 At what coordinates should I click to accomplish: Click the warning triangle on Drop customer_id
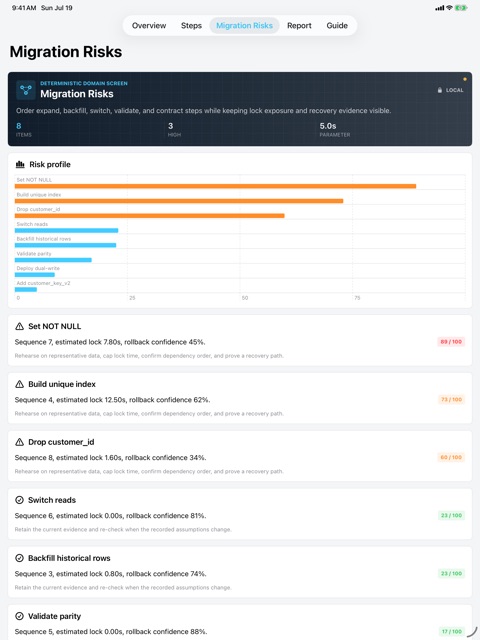tap(19, 442)
